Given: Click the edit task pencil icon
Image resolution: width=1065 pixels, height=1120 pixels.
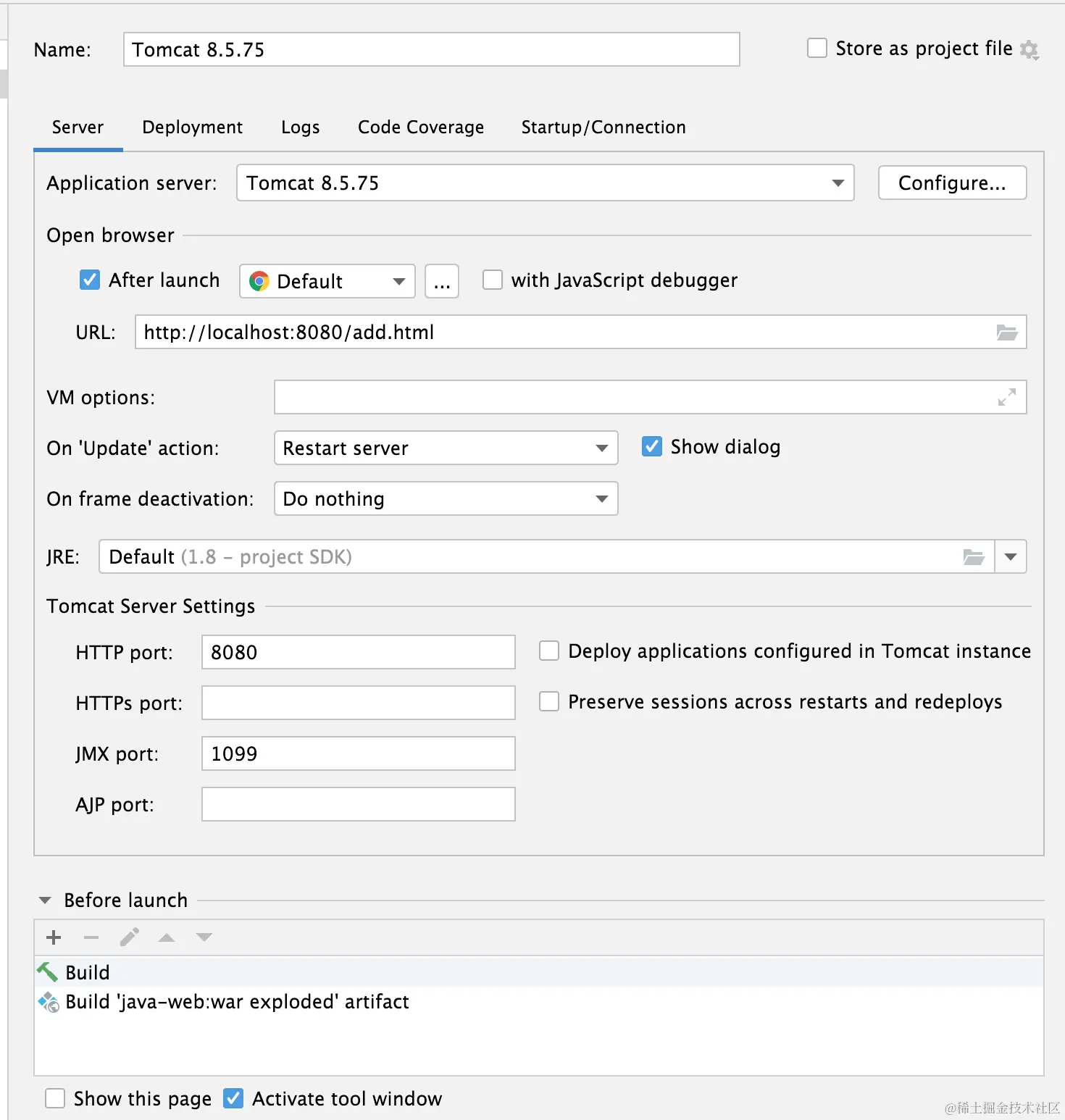Looking at the screenshot, I should 130,937.
